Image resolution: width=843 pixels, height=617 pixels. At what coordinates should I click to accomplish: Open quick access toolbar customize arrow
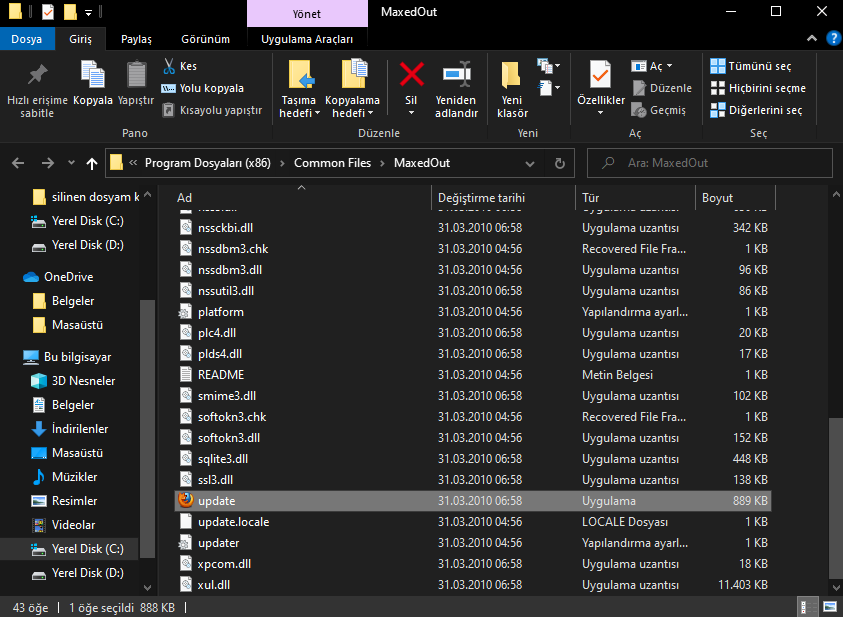tap(88, 12)
